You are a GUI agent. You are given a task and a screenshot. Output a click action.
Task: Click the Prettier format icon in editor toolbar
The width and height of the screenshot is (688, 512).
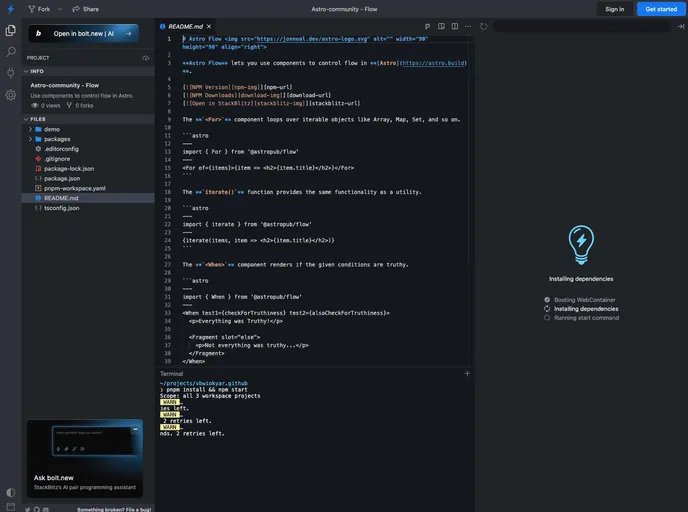pos(427,26)
